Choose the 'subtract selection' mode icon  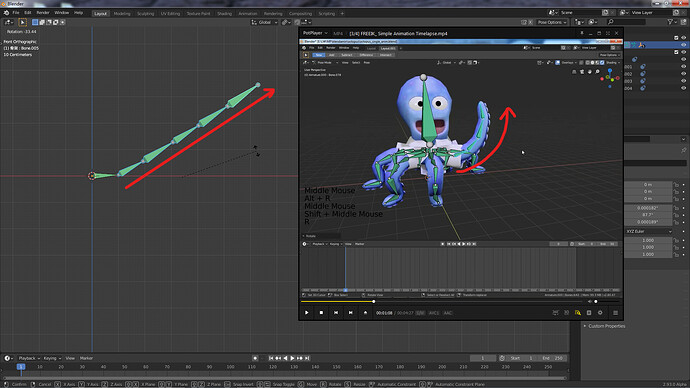[49, 22]
